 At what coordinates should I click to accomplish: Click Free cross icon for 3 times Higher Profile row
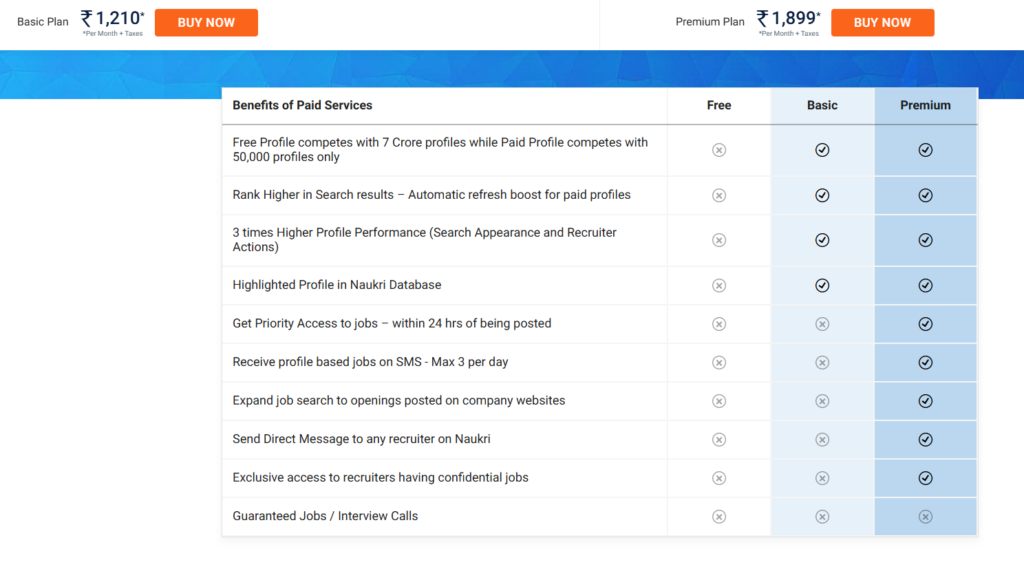pyautogui.click(x=719, y=240)
